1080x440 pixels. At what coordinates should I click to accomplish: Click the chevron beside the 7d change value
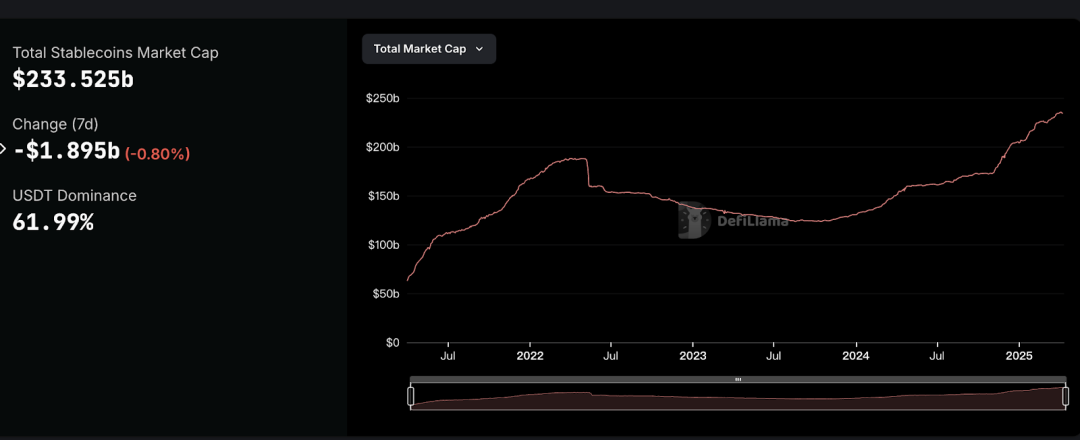pyautogui.click(x=3, y=150)
